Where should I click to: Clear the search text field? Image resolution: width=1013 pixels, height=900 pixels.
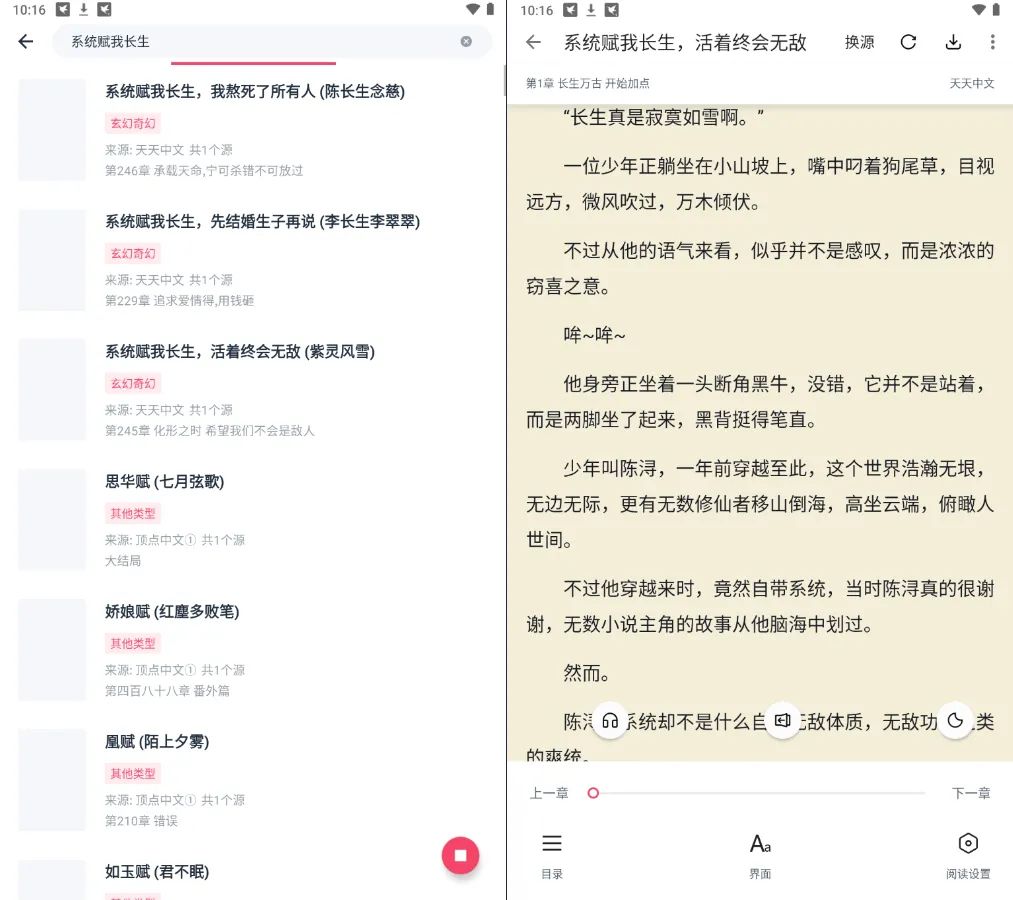466,42
